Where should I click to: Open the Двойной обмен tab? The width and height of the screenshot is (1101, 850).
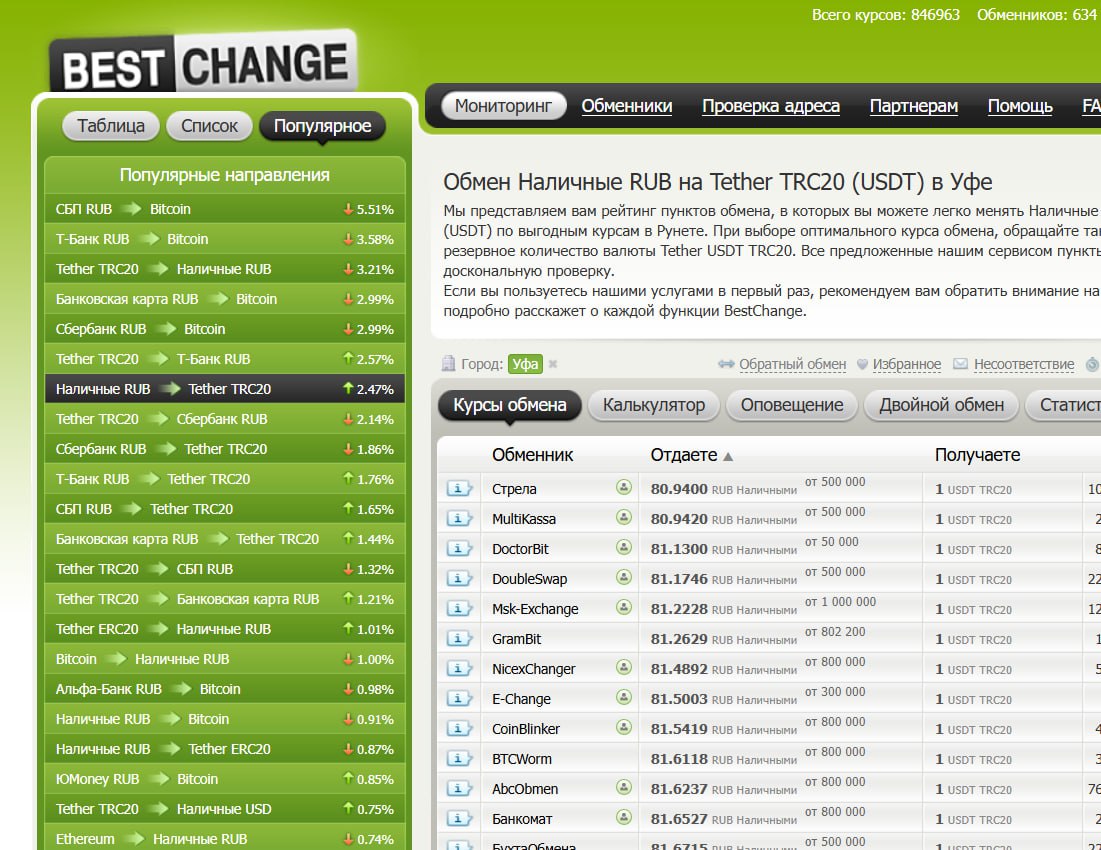[941, 405]
